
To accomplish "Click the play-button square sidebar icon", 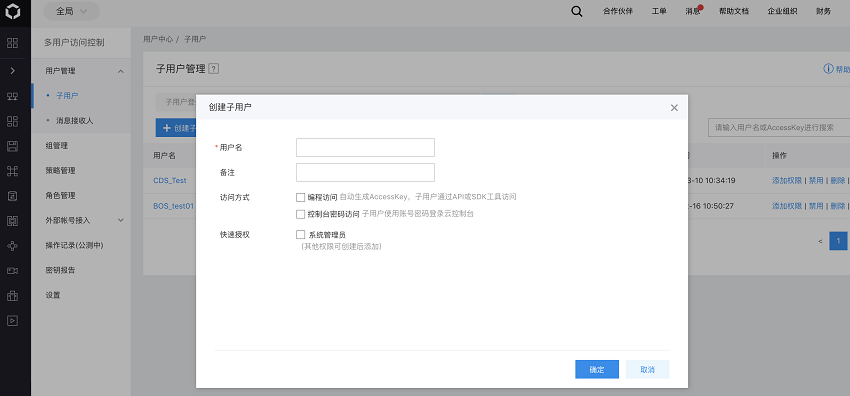I will (12, 320).
